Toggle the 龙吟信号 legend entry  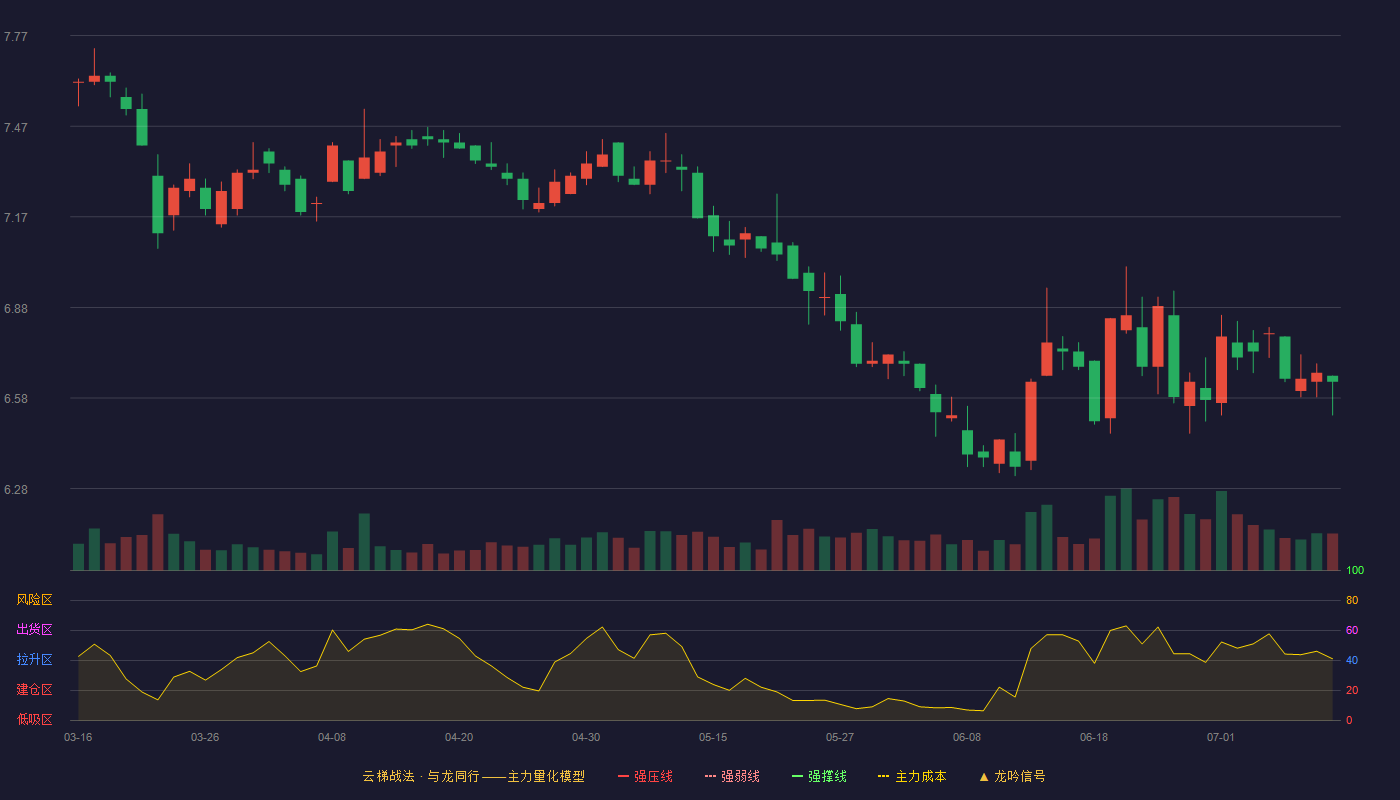1011,776
